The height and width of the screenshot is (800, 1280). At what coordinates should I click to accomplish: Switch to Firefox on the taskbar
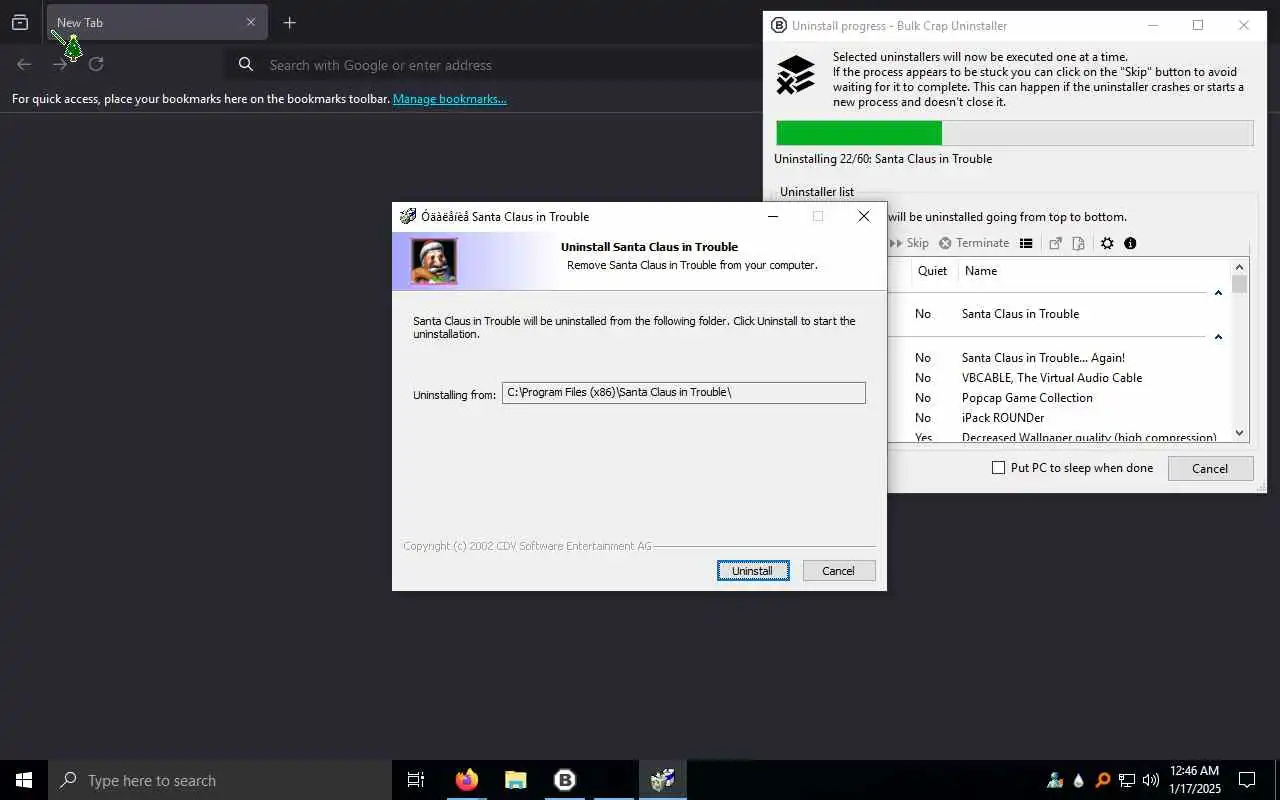[467, 780]
